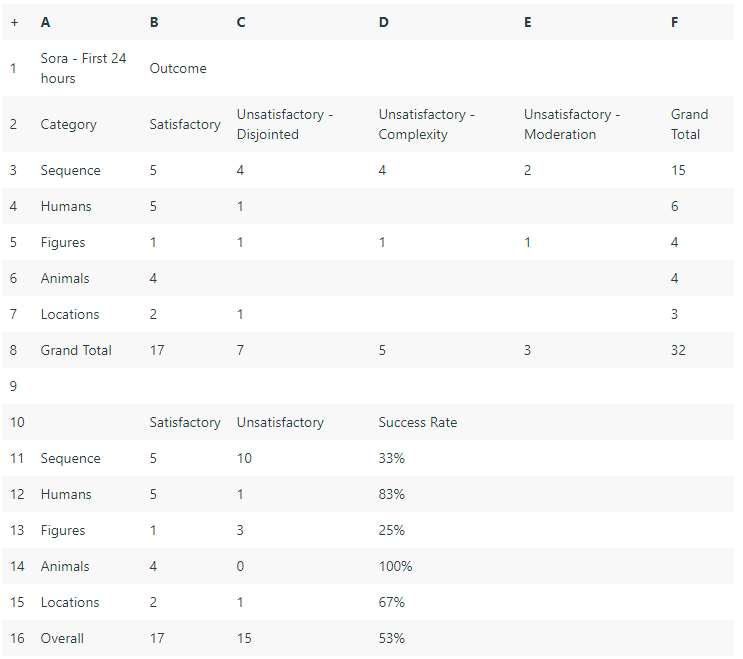The height and width of the screenshot is (659, 743).
Task: Click the Locations label in row 7
Action: (70, 314)
